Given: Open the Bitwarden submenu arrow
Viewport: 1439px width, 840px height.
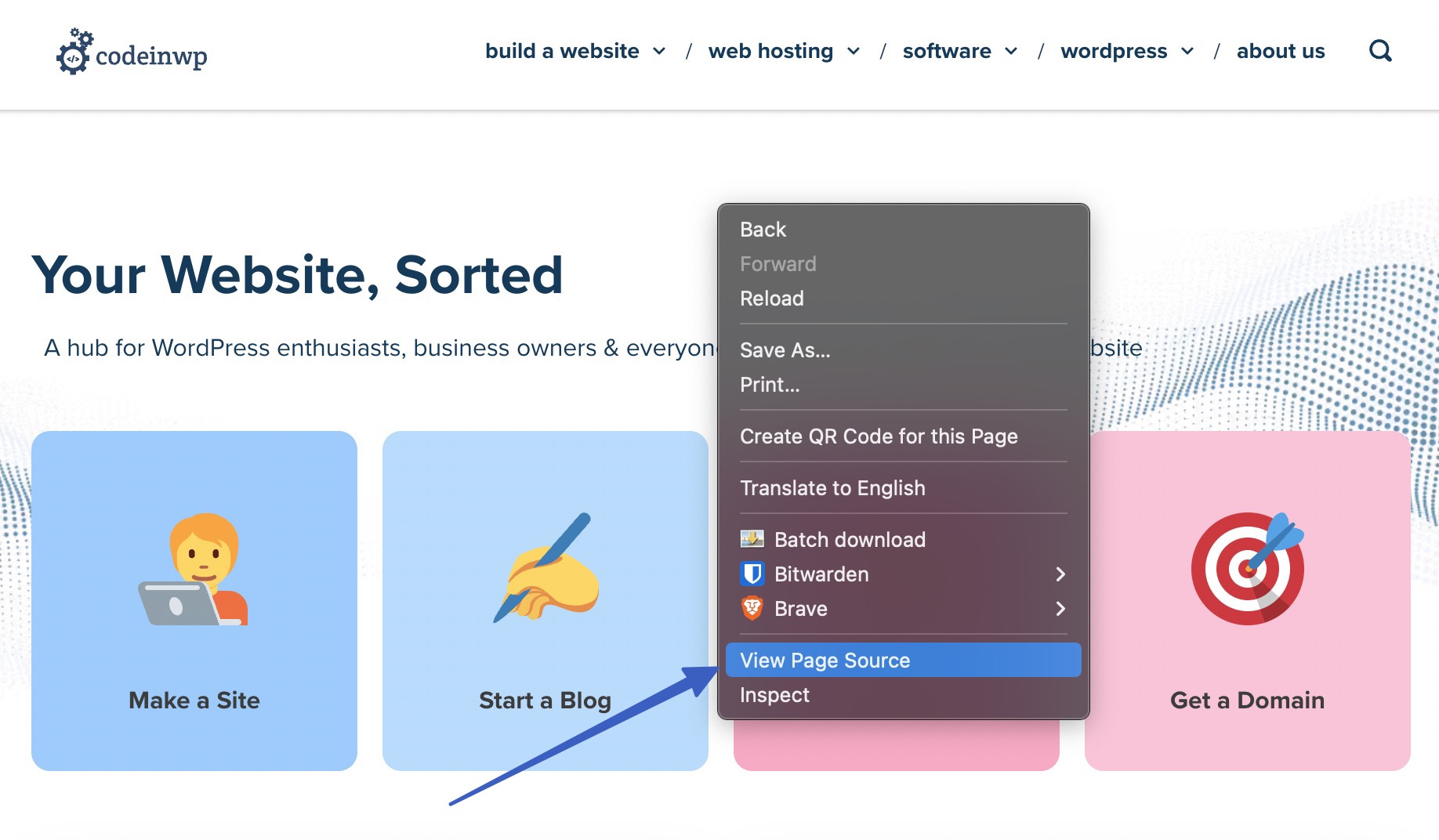Looking at the screenshot, I should pos(1062,574).
